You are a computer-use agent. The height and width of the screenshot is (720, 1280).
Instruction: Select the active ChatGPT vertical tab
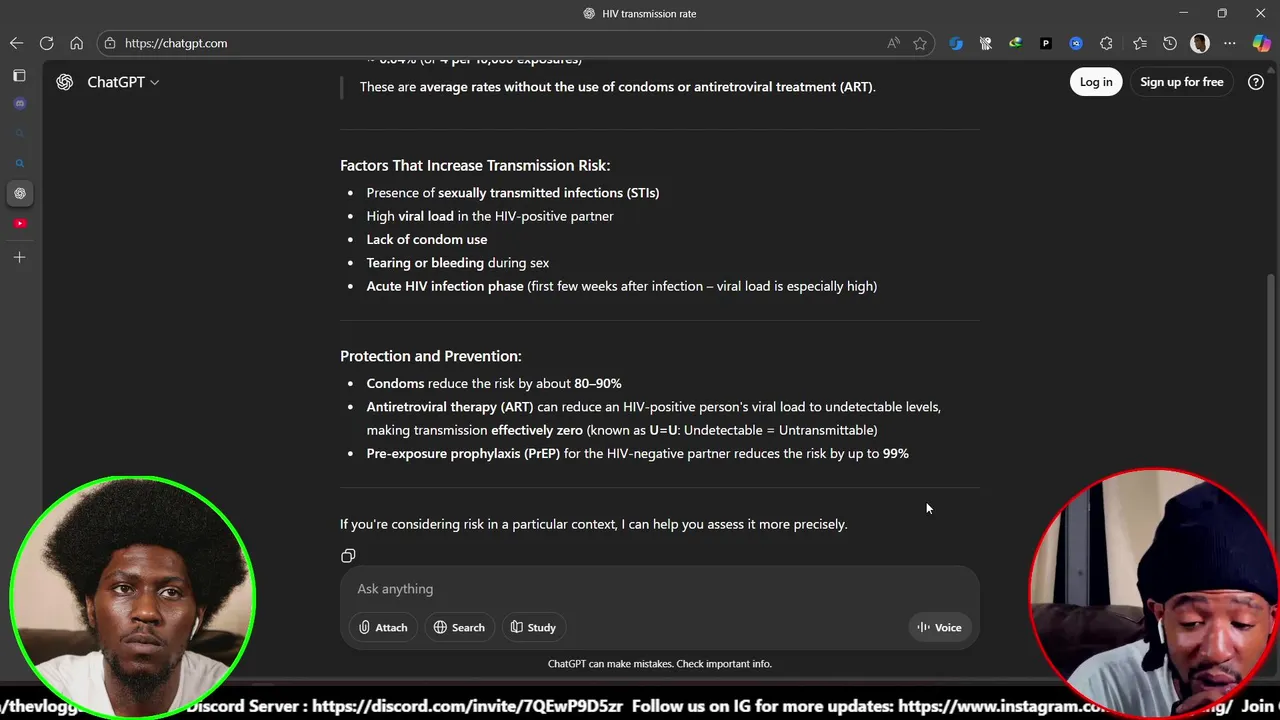19,193
